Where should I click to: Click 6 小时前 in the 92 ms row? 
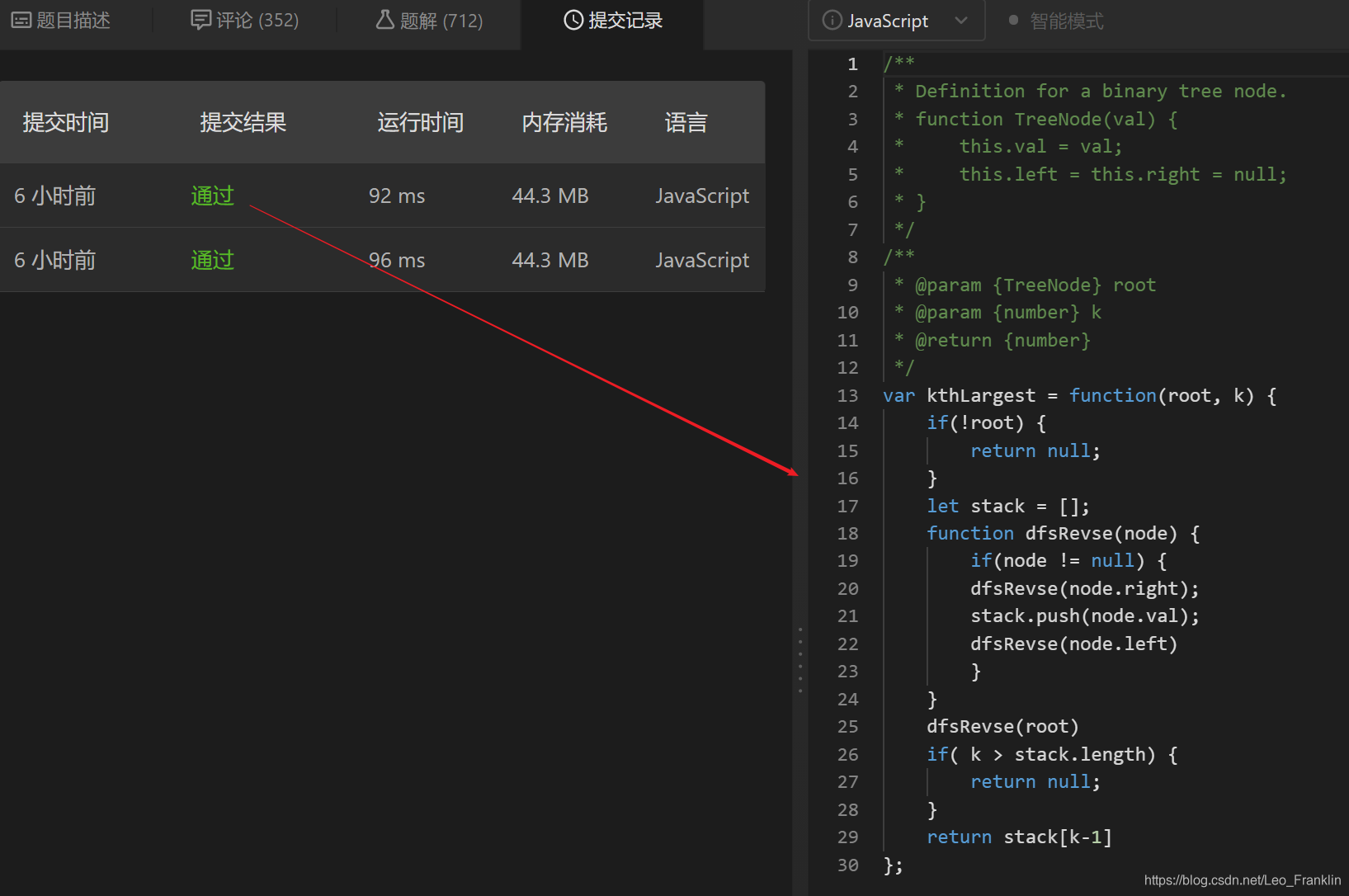(55, 196)
